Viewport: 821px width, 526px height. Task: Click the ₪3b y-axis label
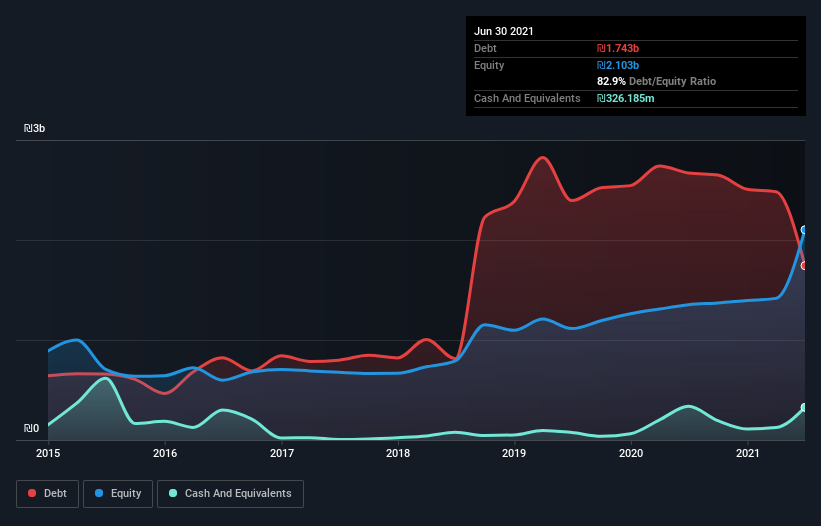coord(35,128)
